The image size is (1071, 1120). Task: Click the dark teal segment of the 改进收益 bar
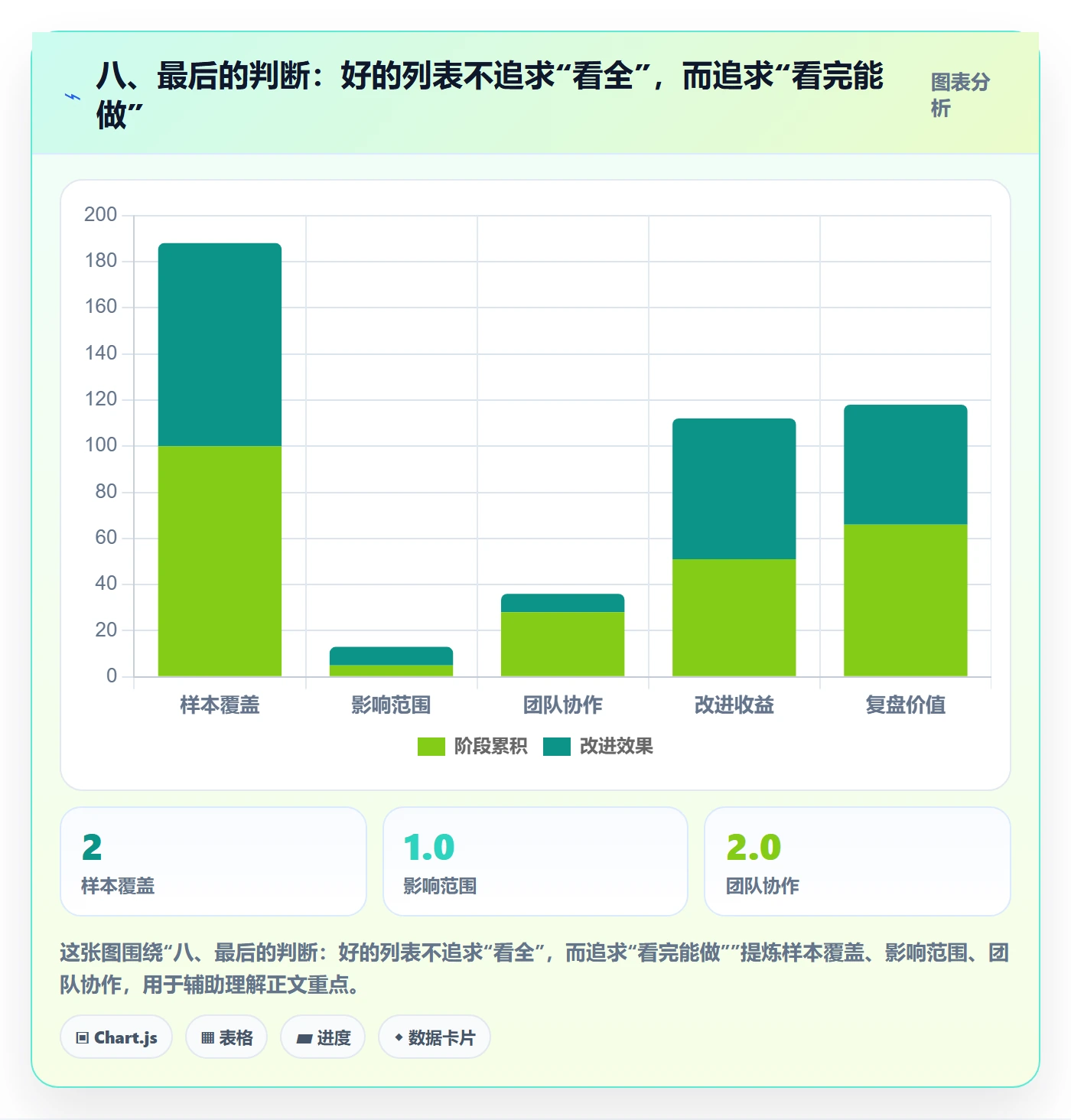tap(734, 489)
